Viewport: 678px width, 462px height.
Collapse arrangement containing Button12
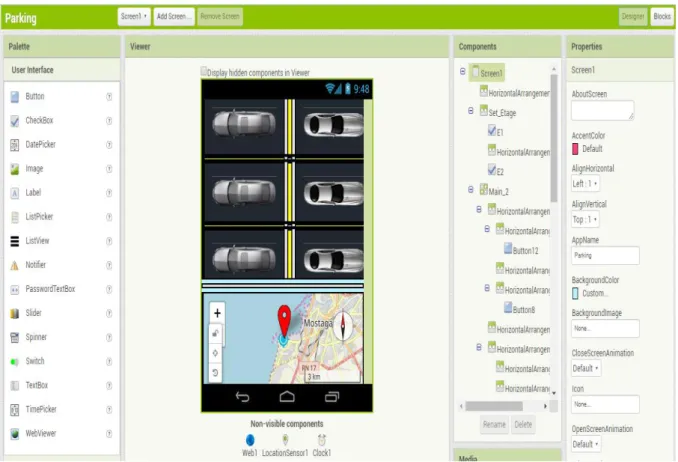(x=487, y=229)
